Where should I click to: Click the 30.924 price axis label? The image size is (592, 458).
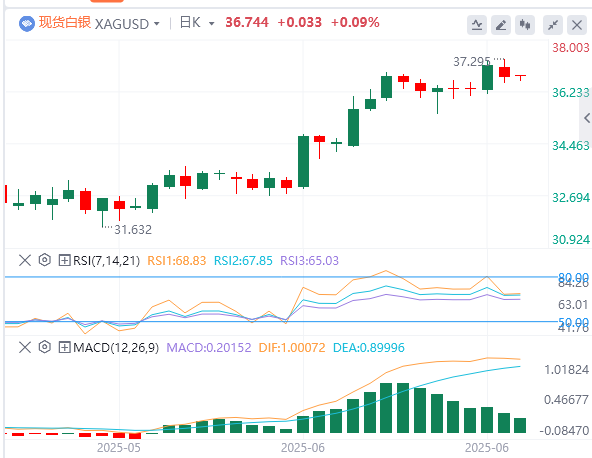[x=570, y=239]
